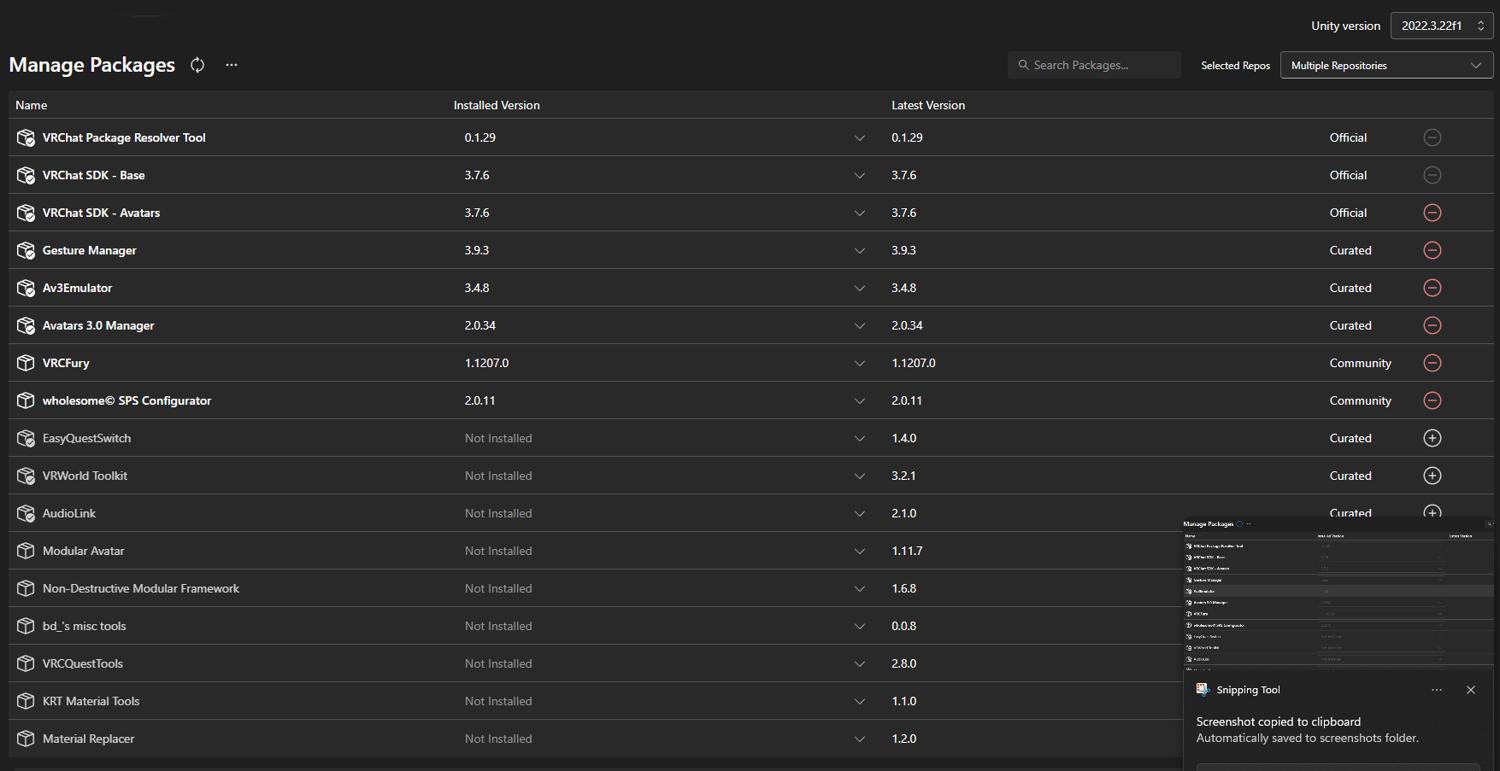Click the package icon beside Modular Avatar
The width and height of the screenshot is (1500, 771).
coord(26,551)
